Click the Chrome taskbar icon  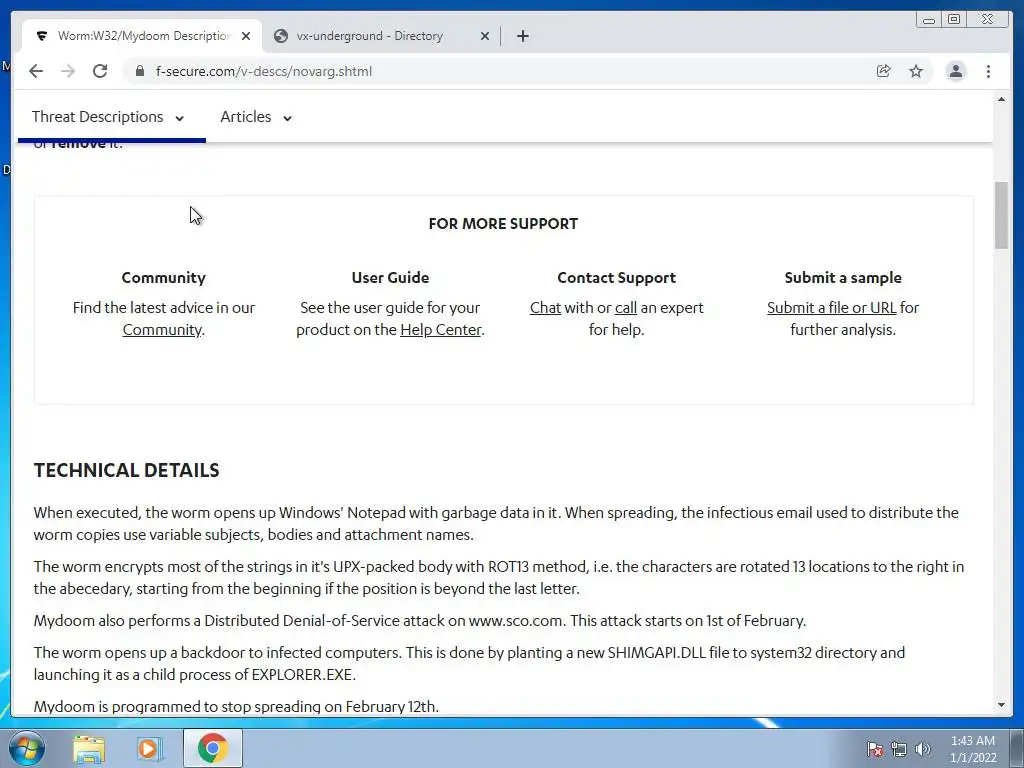[212, 748]
